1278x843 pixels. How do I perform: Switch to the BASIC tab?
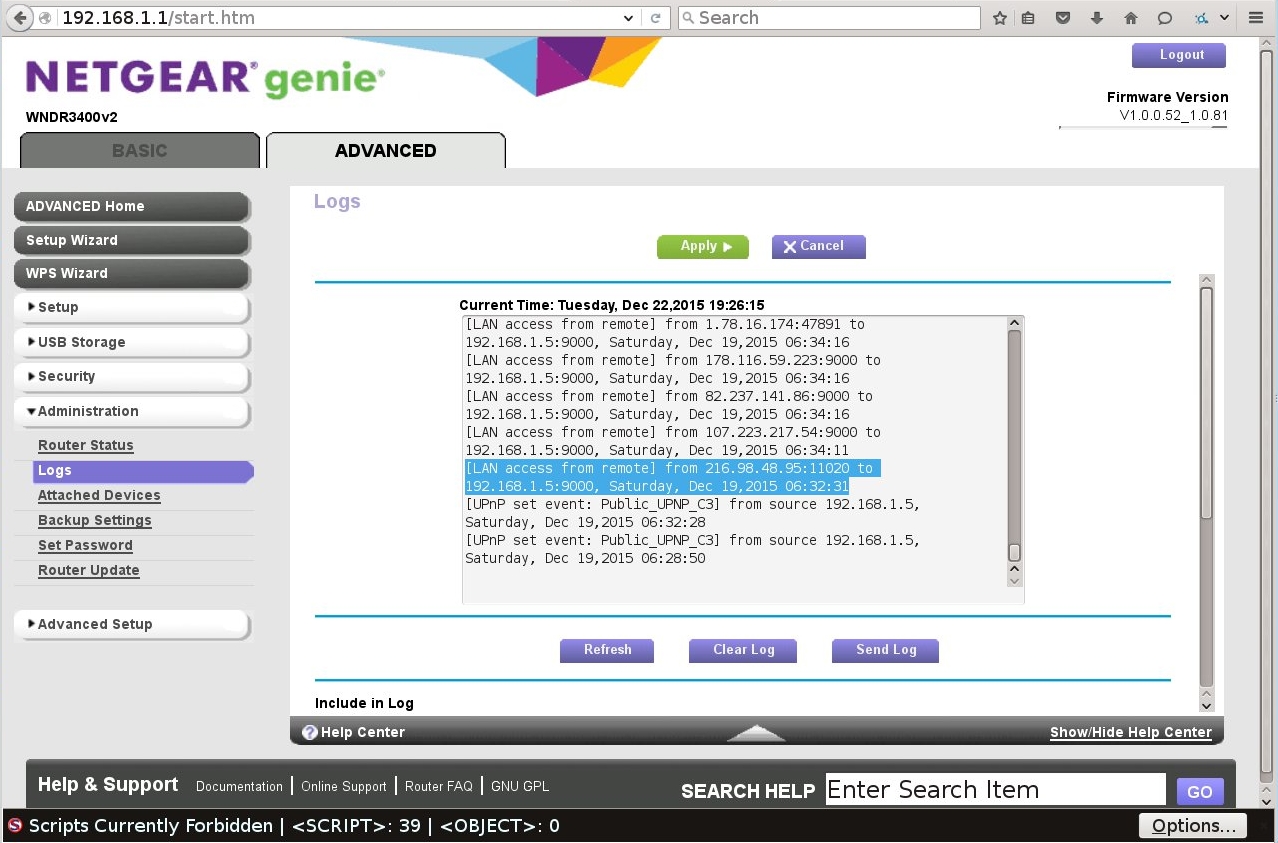140,150
